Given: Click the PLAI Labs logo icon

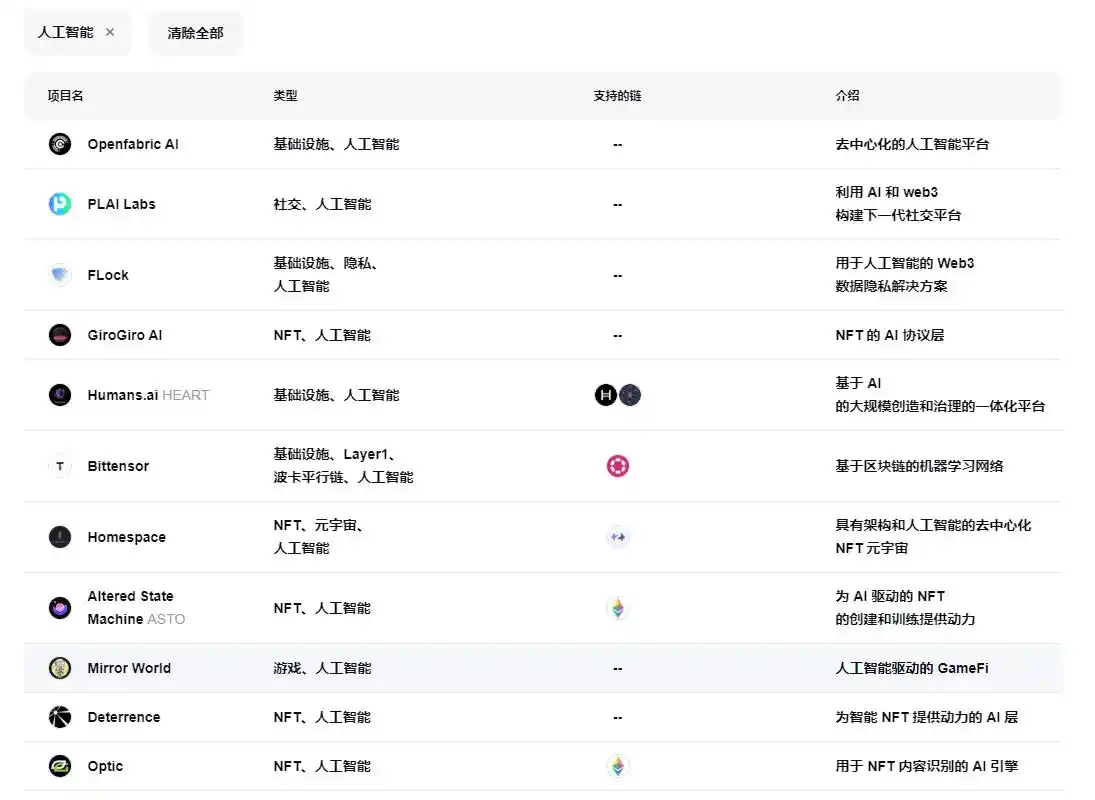Looking at the screenshot, I should [60, 204].
